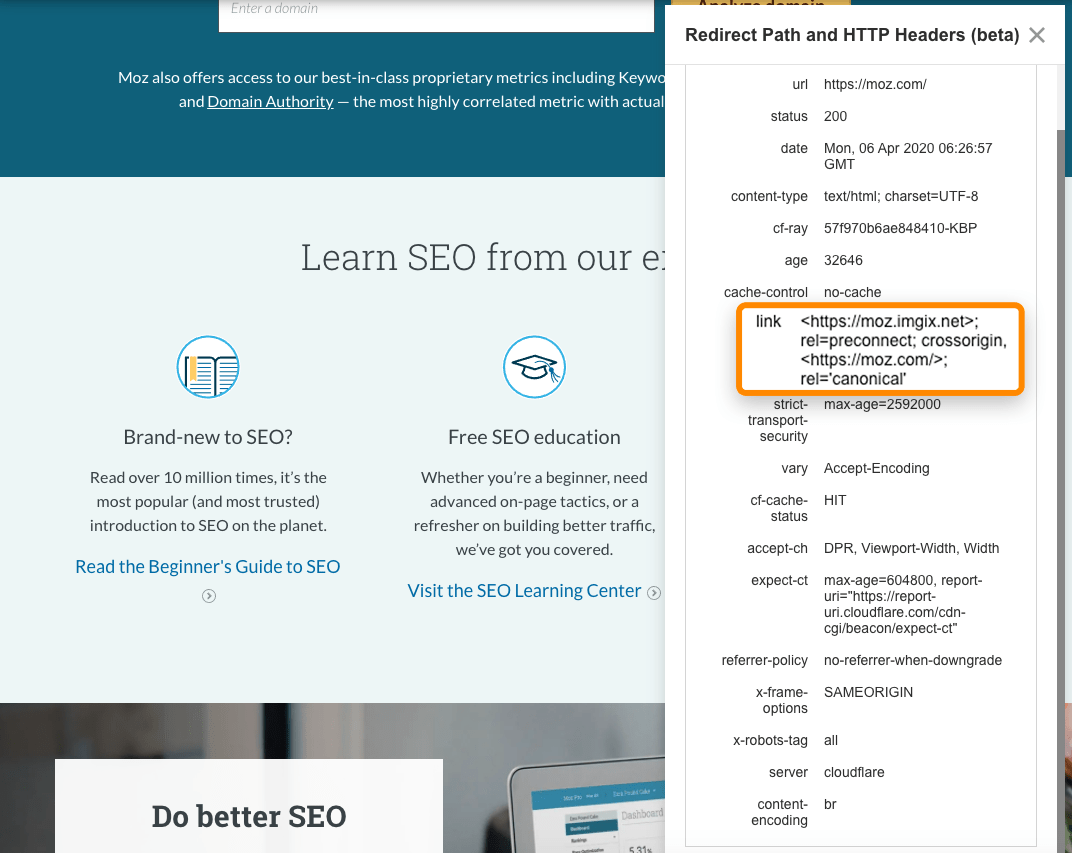Click the url value https://moz.com/

point(874,84)
